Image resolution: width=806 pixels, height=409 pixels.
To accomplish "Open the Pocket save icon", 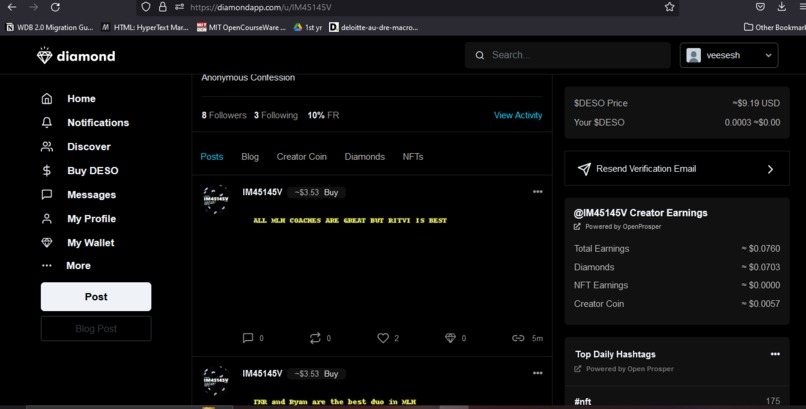I will tap(760, 7).
